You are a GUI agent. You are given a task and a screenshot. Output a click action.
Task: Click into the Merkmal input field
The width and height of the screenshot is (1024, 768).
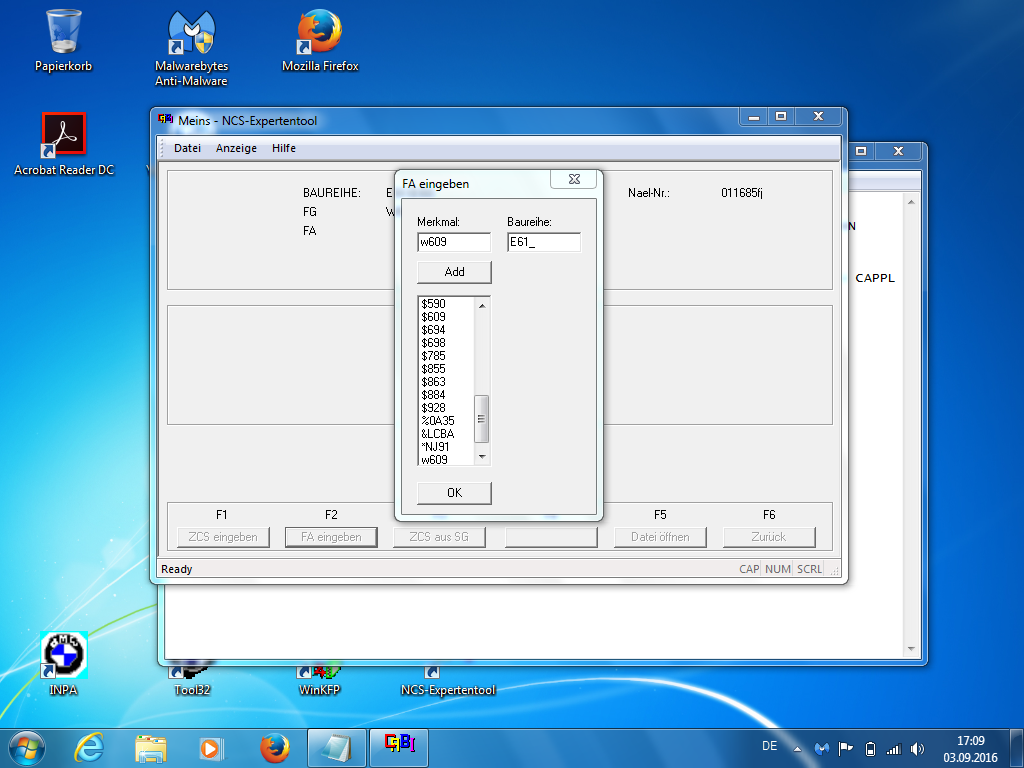pos(454,242)
